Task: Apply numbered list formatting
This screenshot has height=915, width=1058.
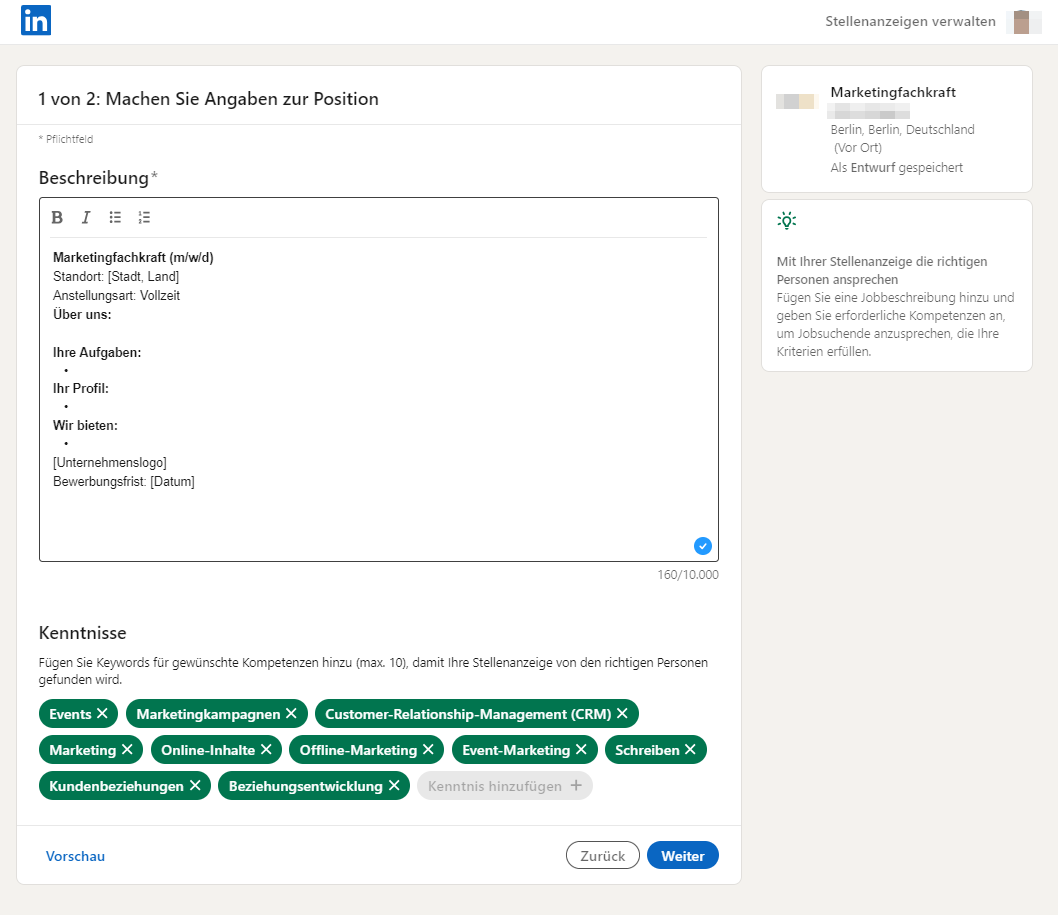Action: [143, 217]
